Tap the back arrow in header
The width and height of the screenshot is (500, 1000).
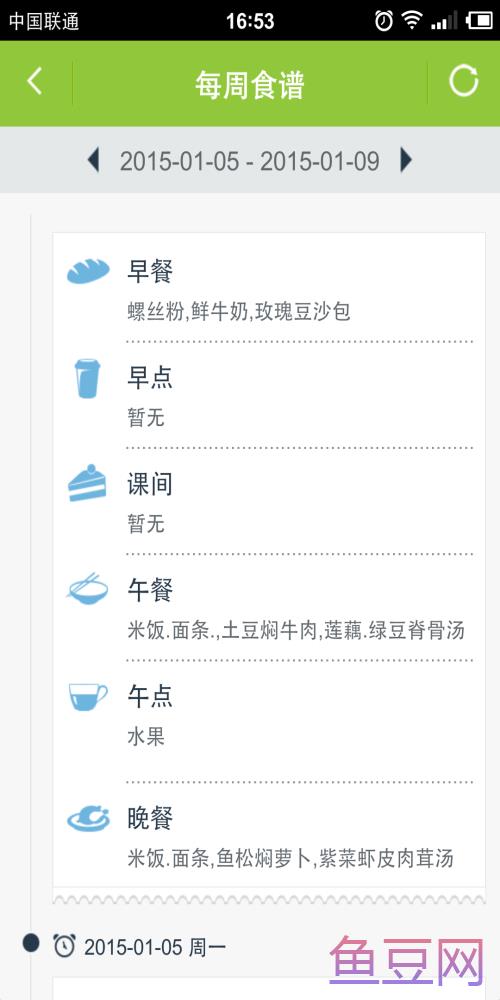[34, 82]
